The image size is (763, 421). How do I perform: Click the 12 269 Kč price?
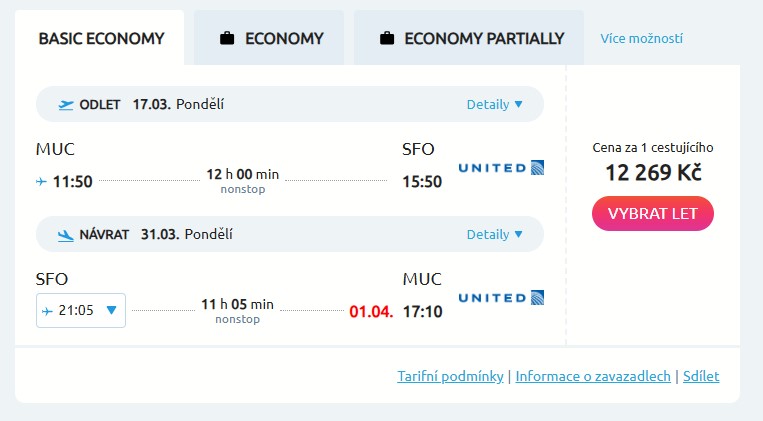point(653,172)
